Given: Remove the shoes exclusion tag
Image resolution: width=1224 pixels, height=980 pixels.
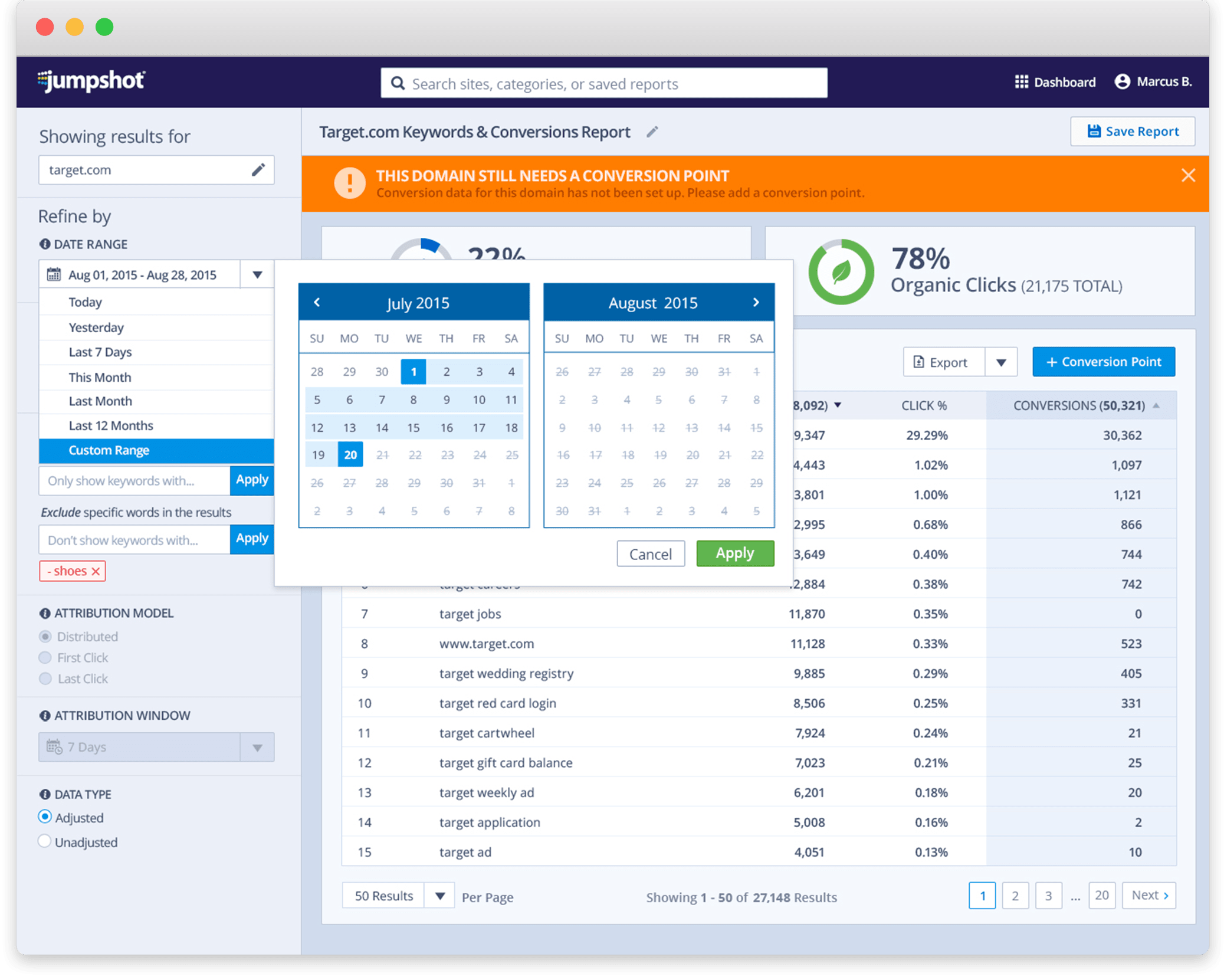Looking at the screenshot, I should click(96, 571).
